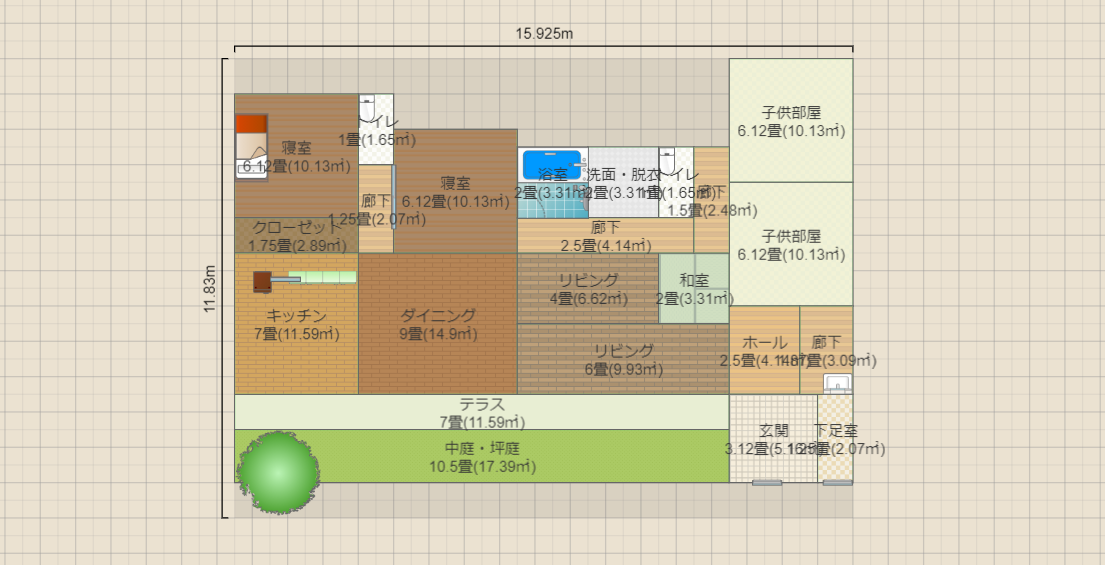
Task: Click the toilet fixture beside the bed's 寝室
Action: click(x=367, y=106)
